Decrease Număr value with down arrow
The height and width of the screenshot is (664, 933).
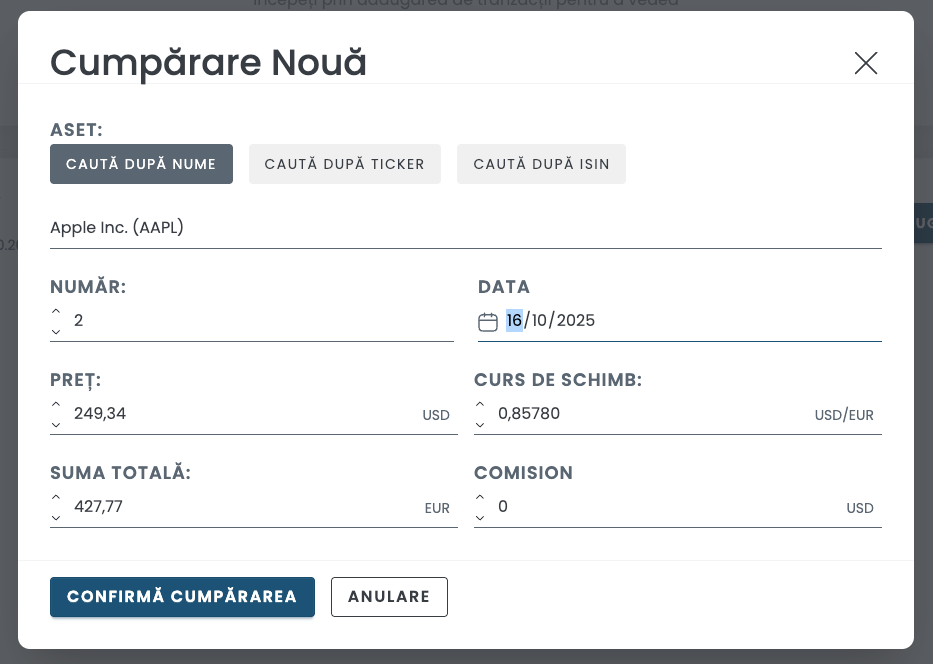56,331
